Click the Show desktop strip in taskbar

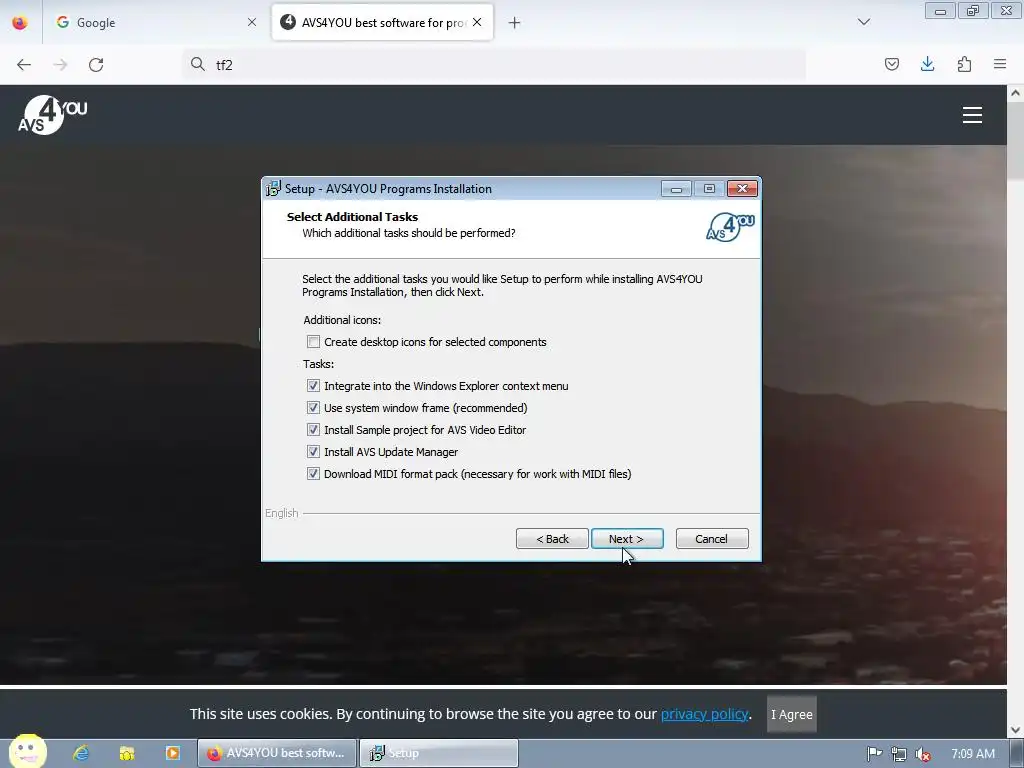[x=1017, y=753]
